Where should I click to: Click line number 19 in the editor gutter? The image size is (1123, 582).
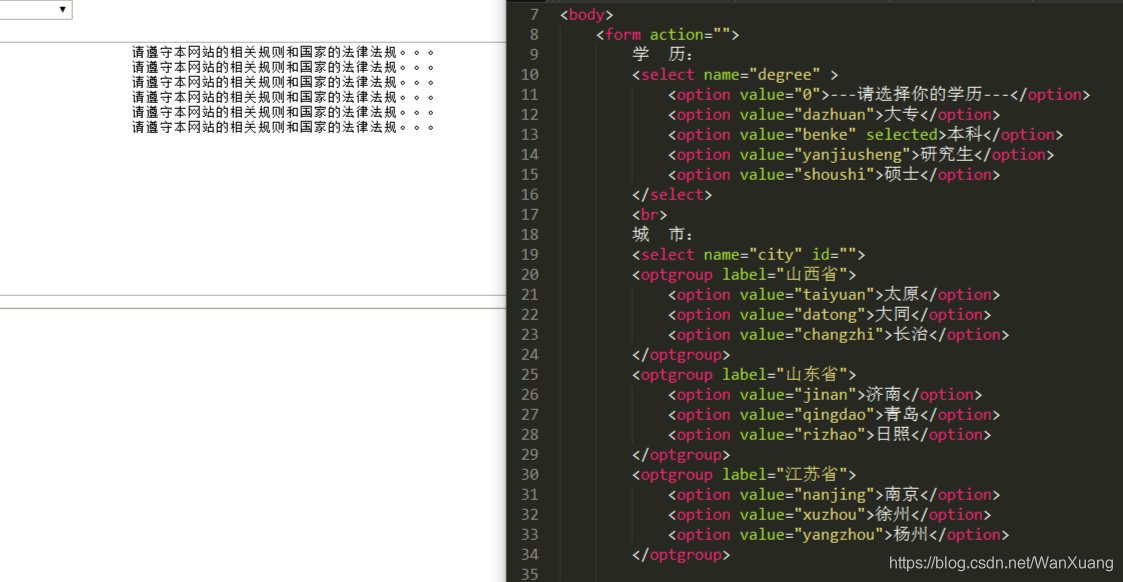click(x=530, y=254)
